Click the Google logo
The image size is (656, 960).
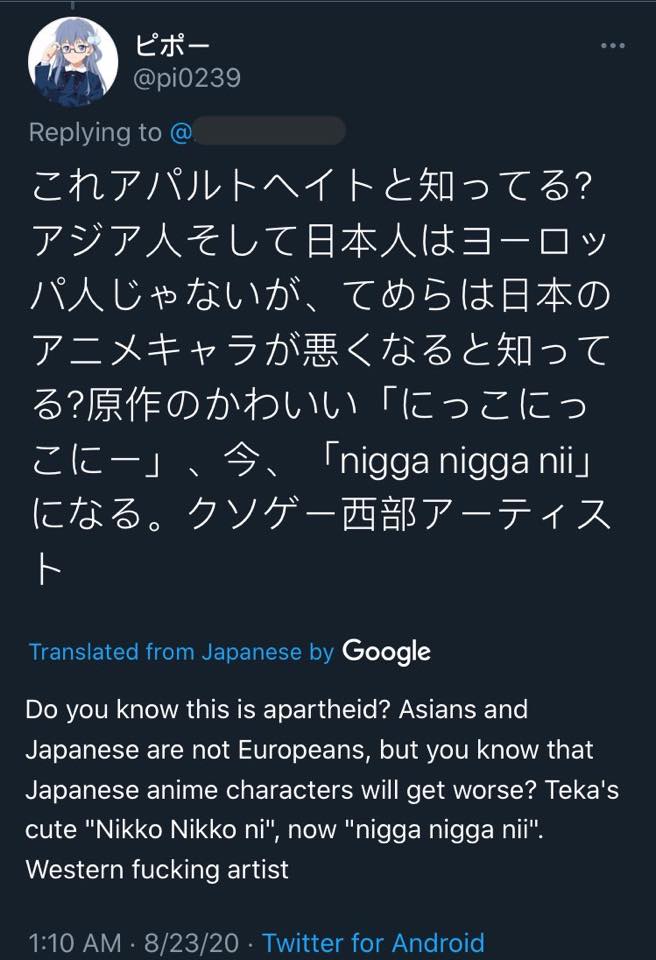[x=386, y=652]
